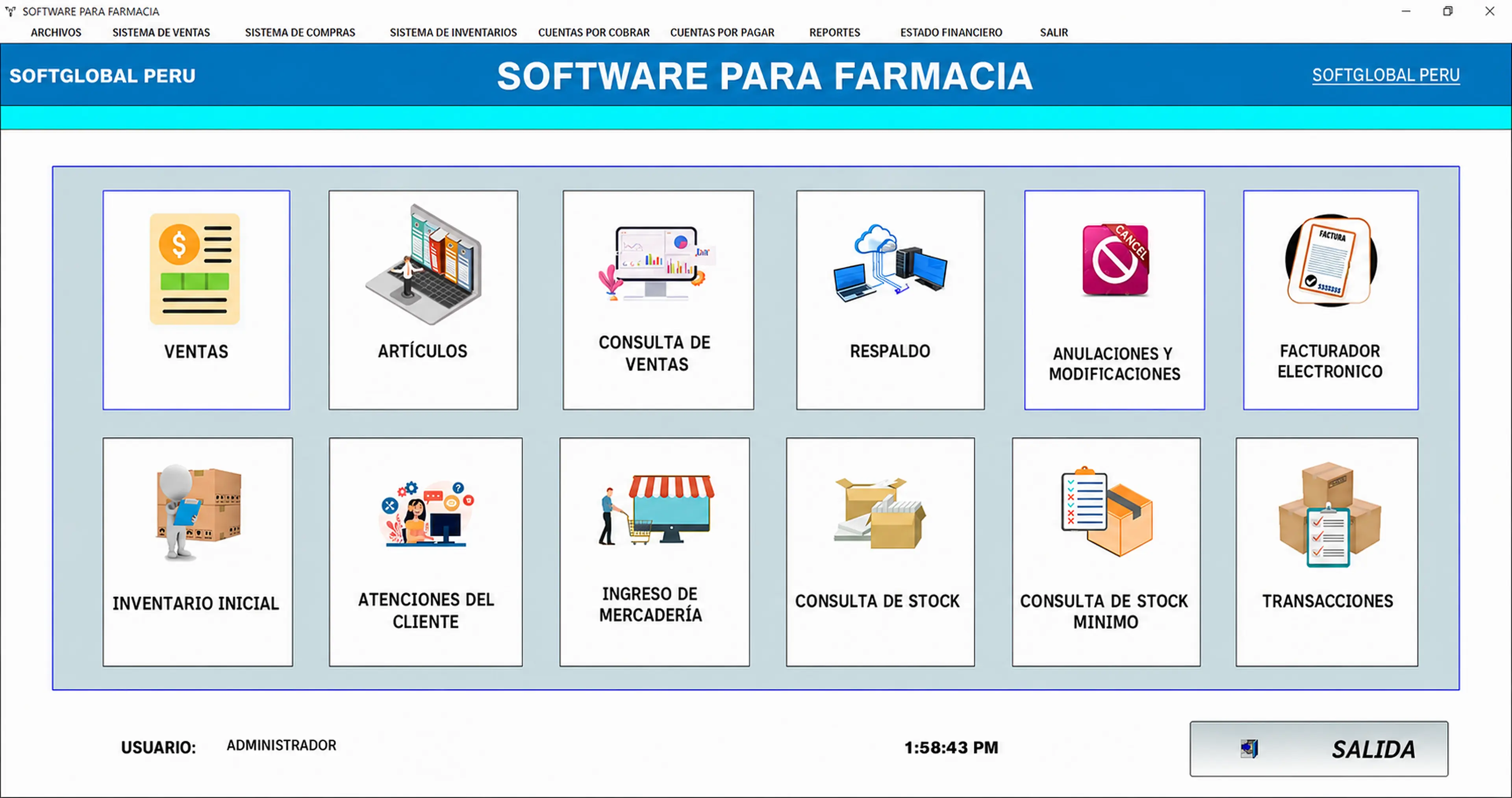
Task: Click the Salida button text
Action: coord(1373,749)
